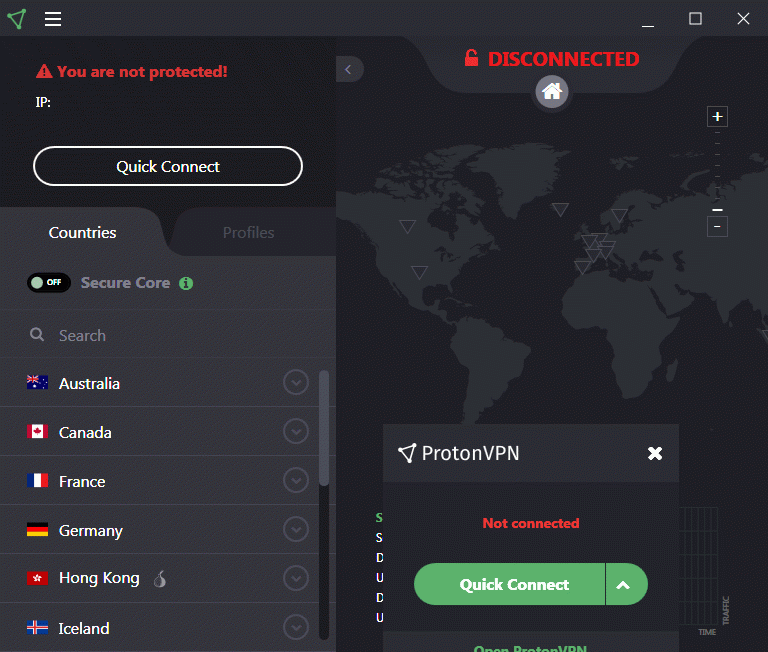Viewport: 768px width, 652px height.
Task: Focus the country Search field
Action: [168, 335]
